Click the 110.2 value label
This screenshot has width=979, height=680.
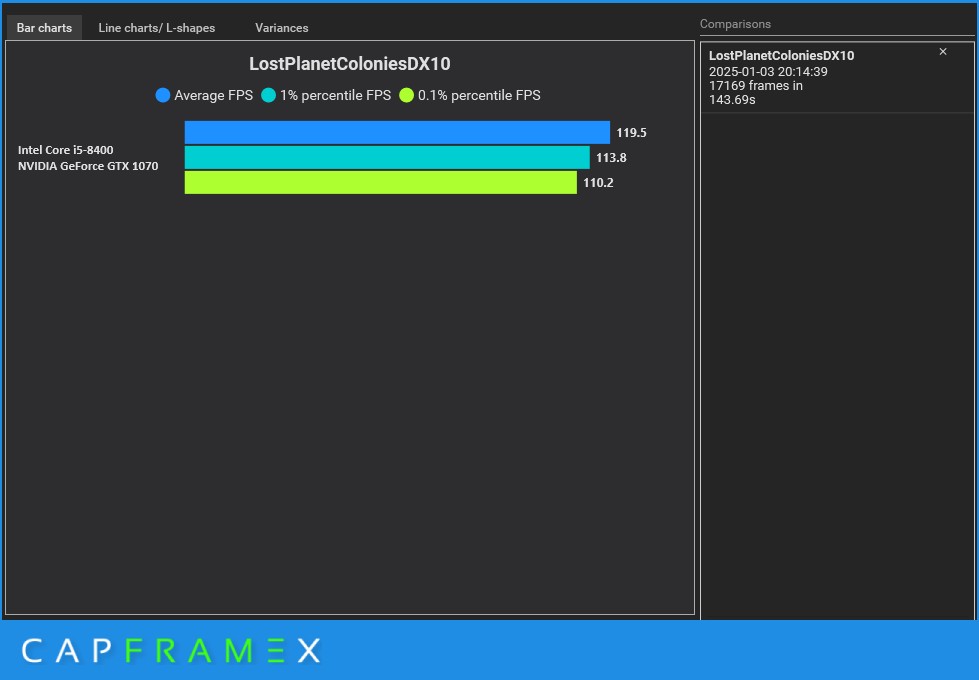coord(598,182)
